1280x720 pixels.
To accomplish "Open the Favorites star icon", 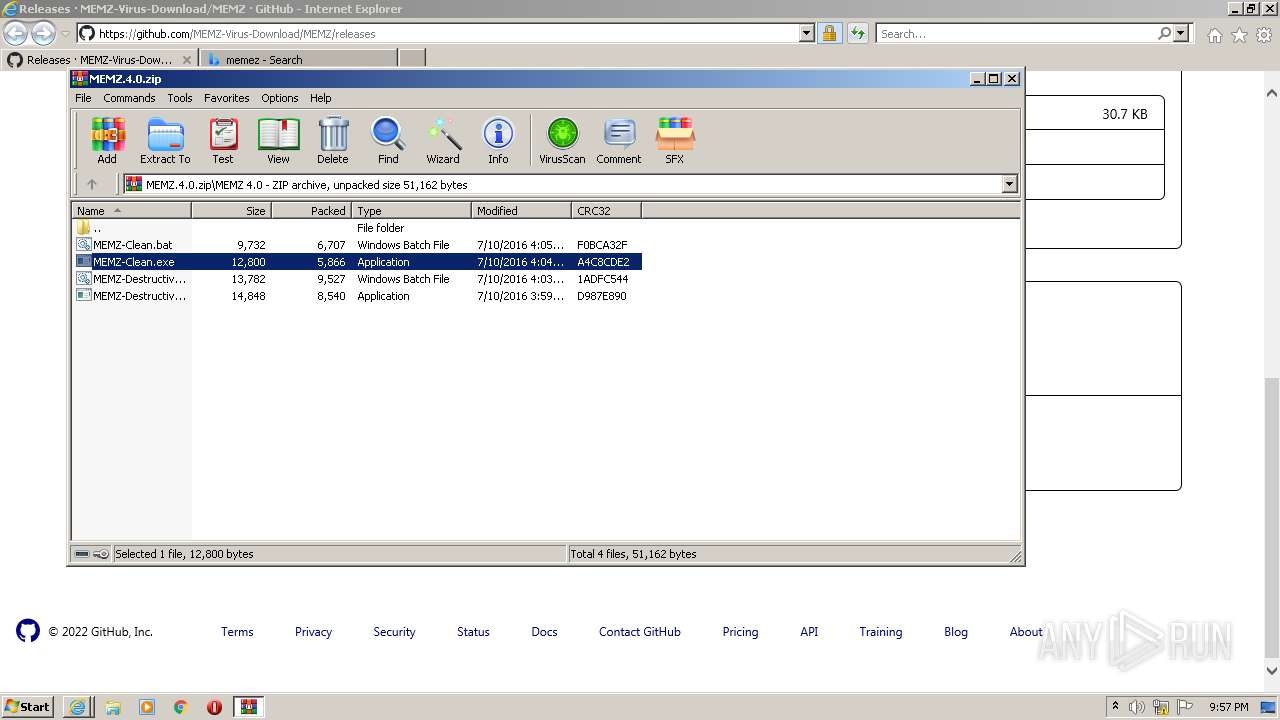I will [1239, 35].
